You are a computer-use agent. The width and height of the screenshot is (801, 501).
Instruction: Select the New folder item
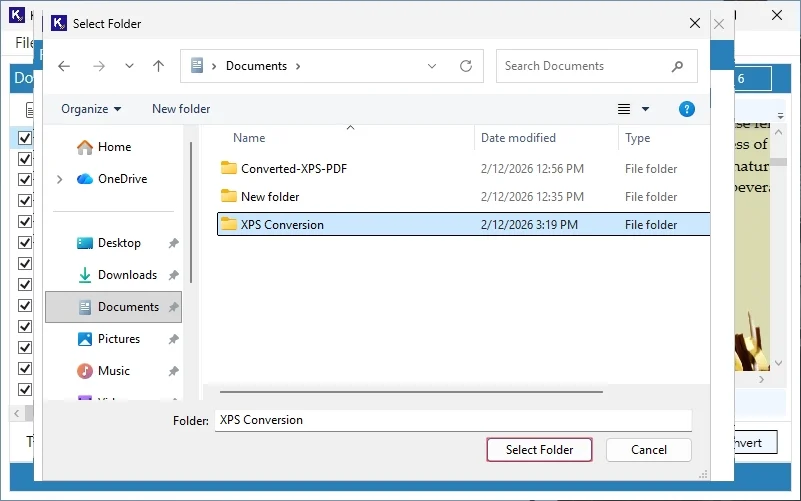coord(270,197)
